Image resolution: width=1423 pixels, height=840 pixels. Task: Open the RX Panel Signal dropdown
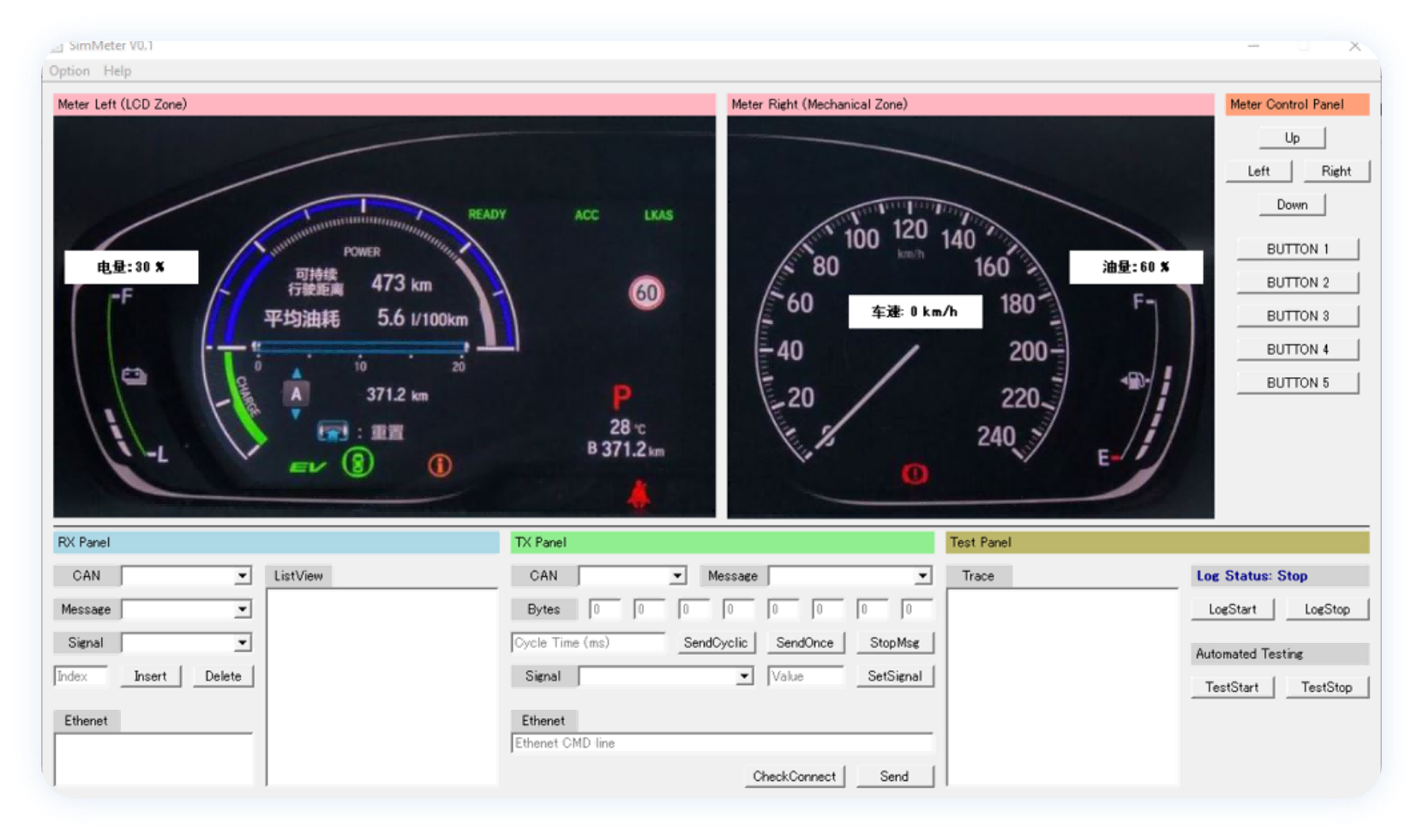[243, 643]
